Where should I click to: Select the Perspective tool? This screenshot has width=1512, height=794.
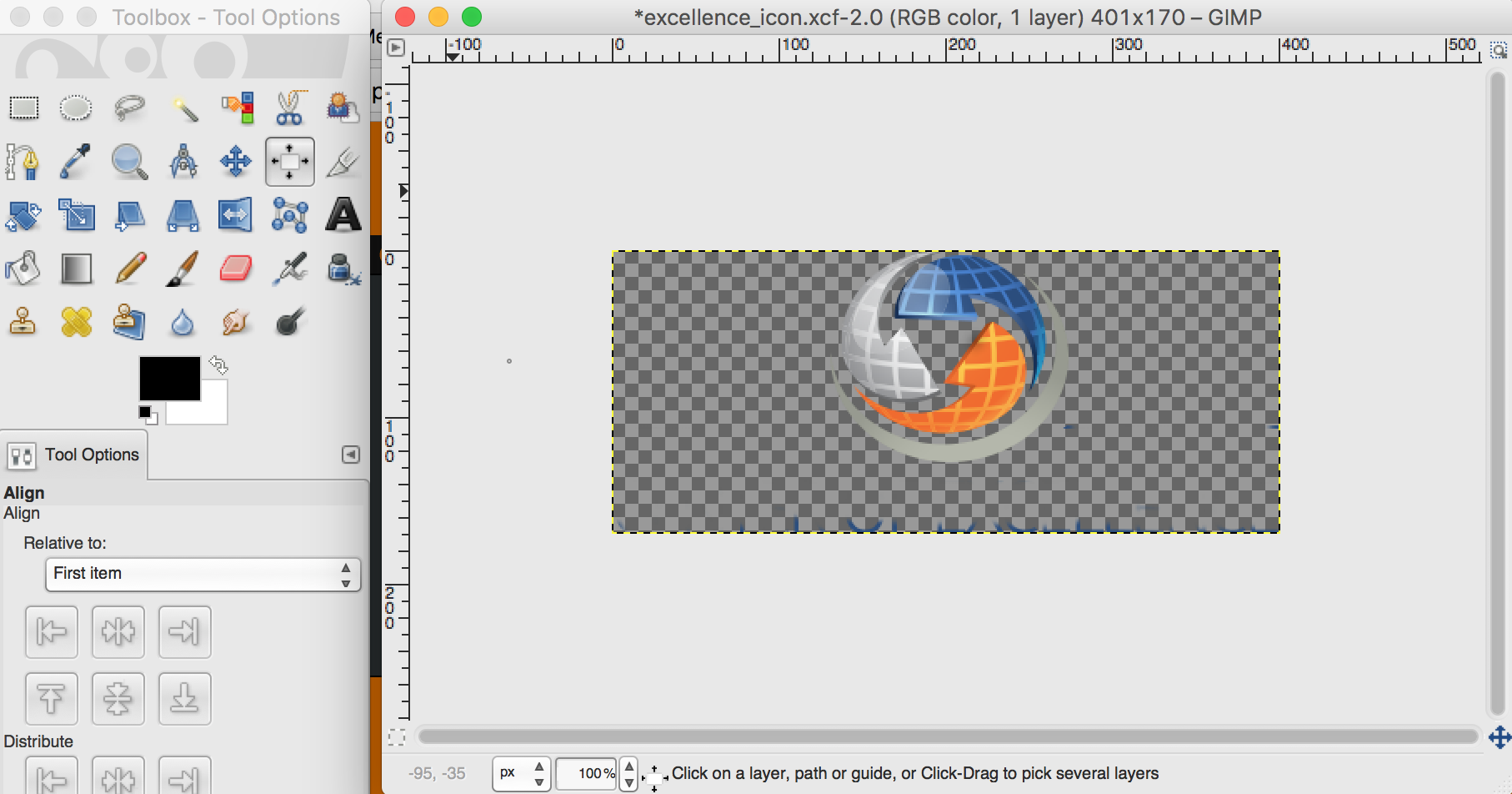coord(183,215)
